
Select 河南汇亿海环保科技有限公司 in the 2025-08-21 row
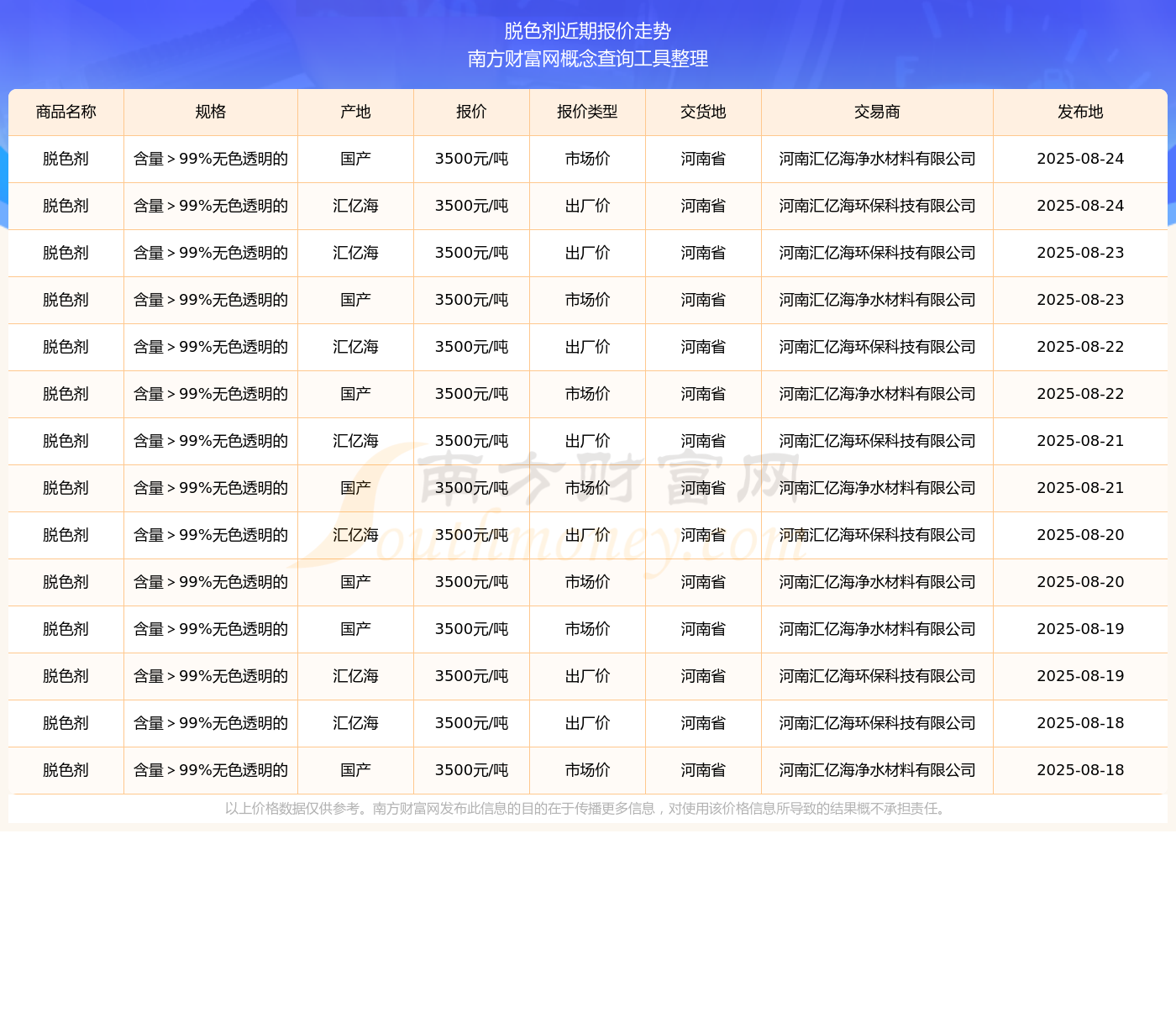pyautogui.click(x=877, y=441)
